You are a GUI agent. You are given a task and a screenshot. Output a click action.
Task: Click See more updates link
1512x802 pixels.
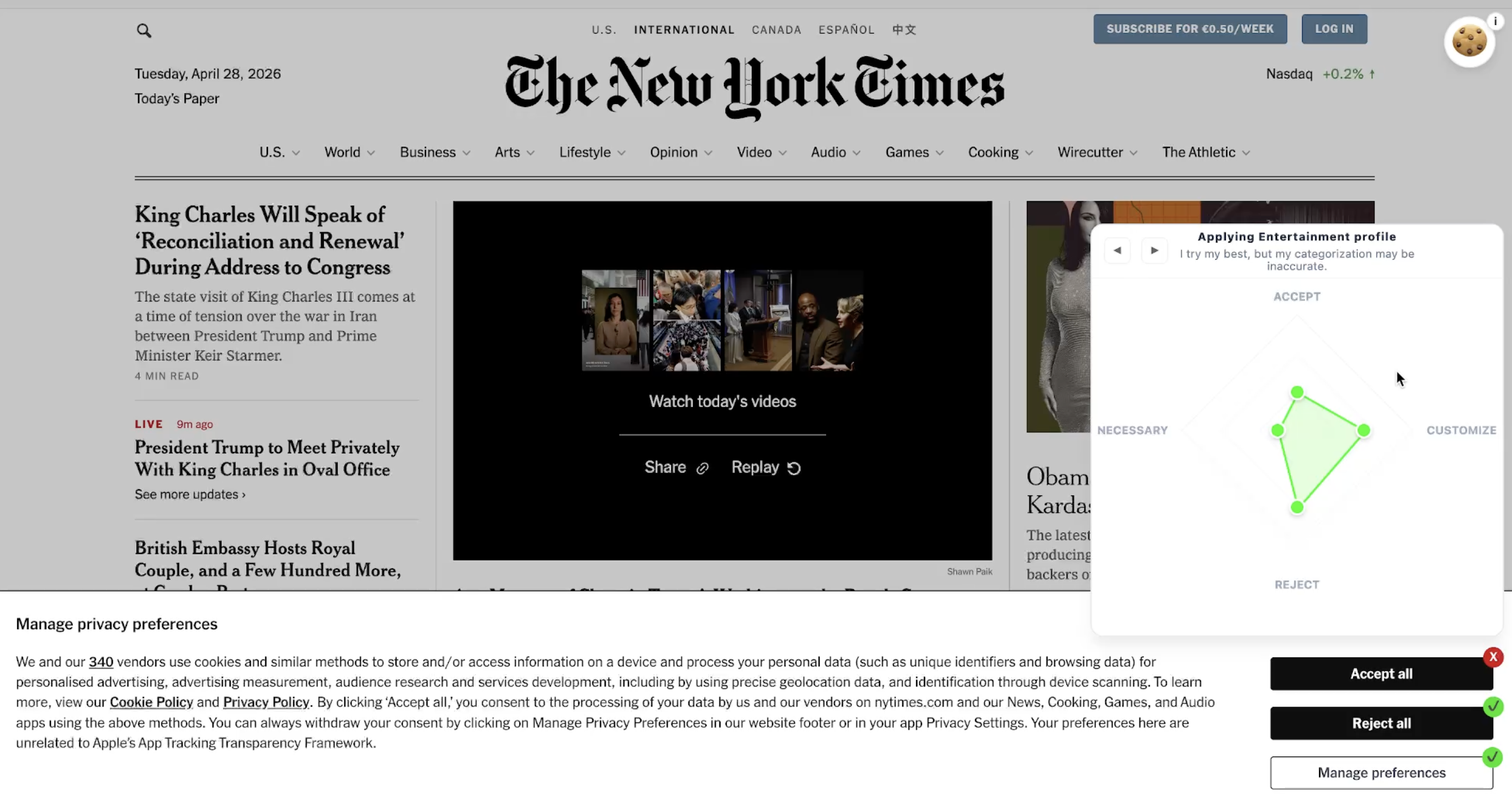(190, 495)
